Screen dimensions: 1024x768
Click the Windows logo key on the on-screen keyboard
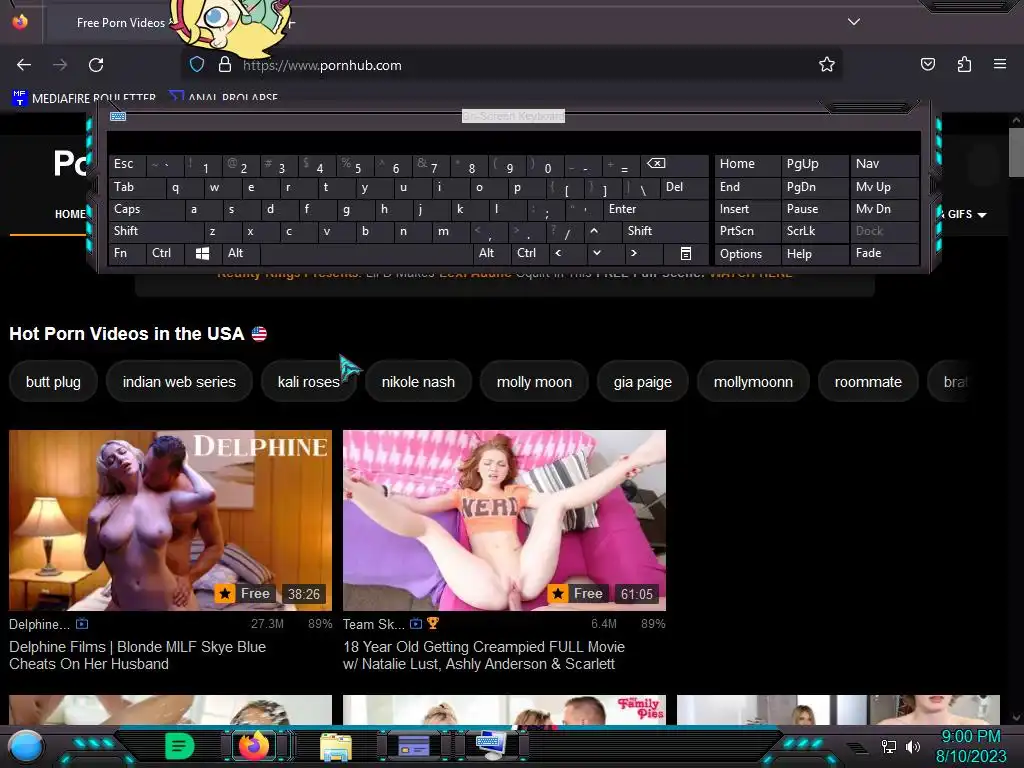(202, 253)
